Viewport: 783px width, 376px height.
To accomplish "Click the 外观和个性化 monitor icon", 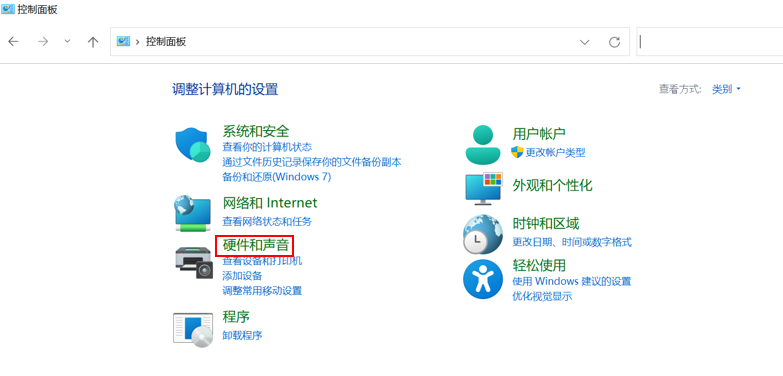I will coord(483,188).
